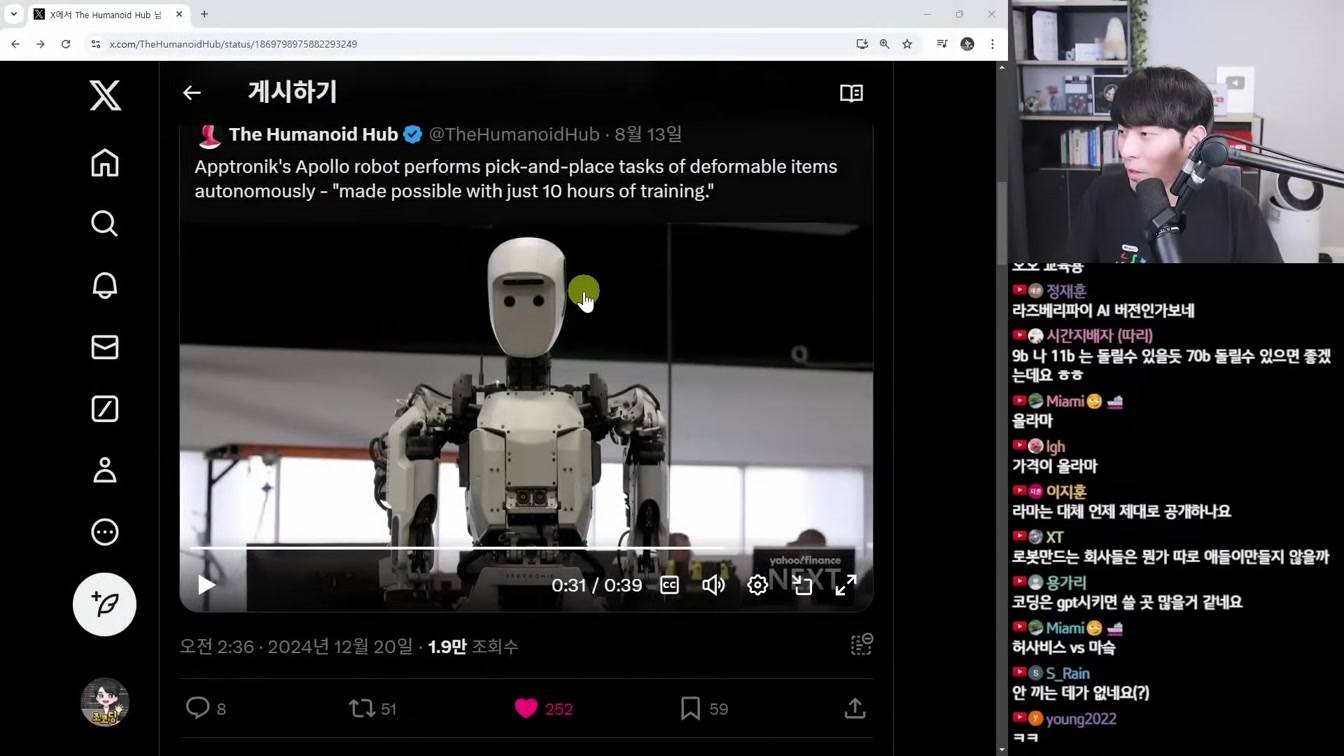Select chat message 가격이 올라마 by lgh

coord(1054,466)
